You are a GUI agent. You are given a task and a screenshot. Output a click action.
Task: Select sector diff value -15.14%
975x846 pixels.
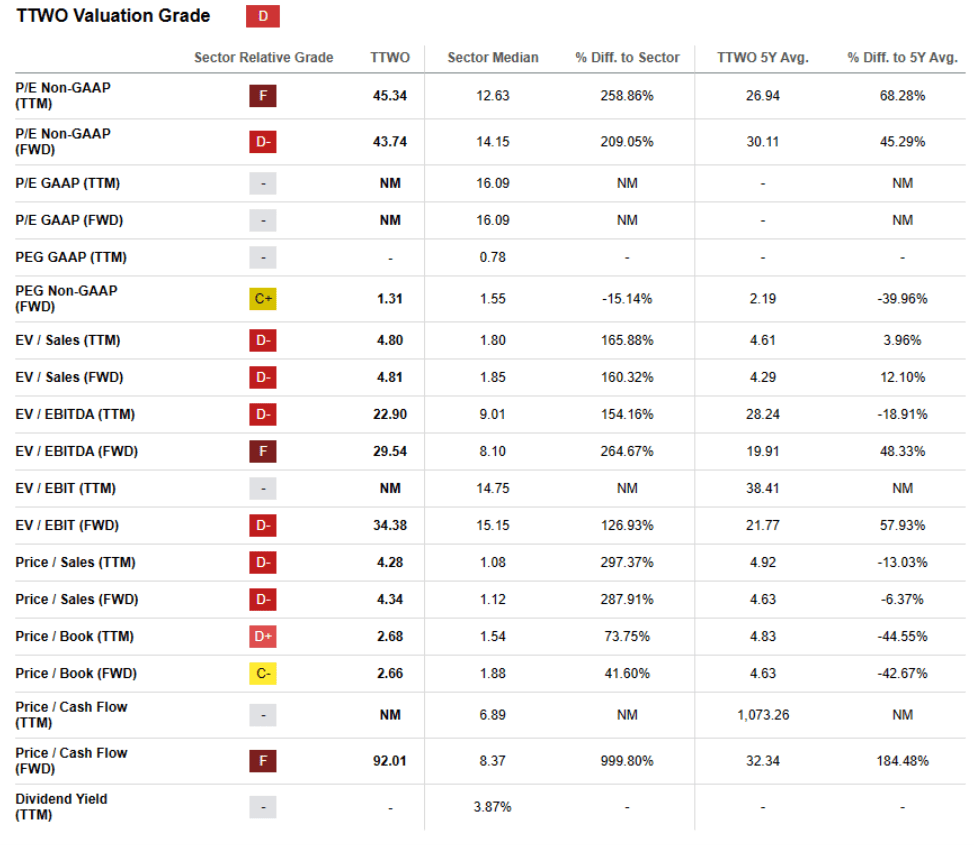coord(627,299)
